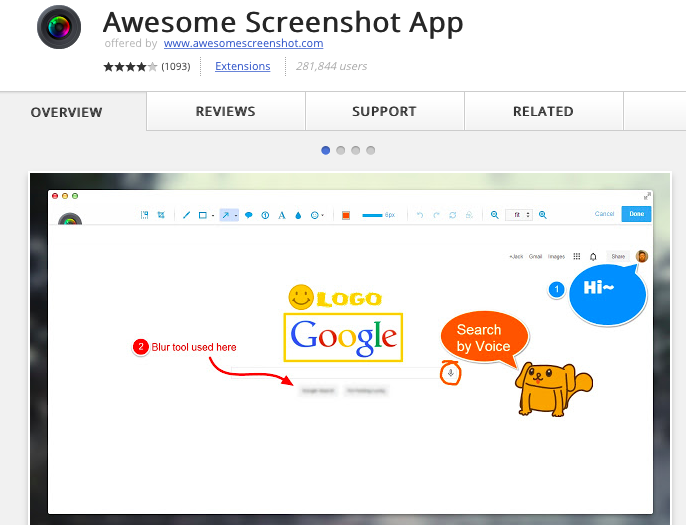Switch to the RELATED tab
This screenshot has height=525, width=686.
click(543, 112)
